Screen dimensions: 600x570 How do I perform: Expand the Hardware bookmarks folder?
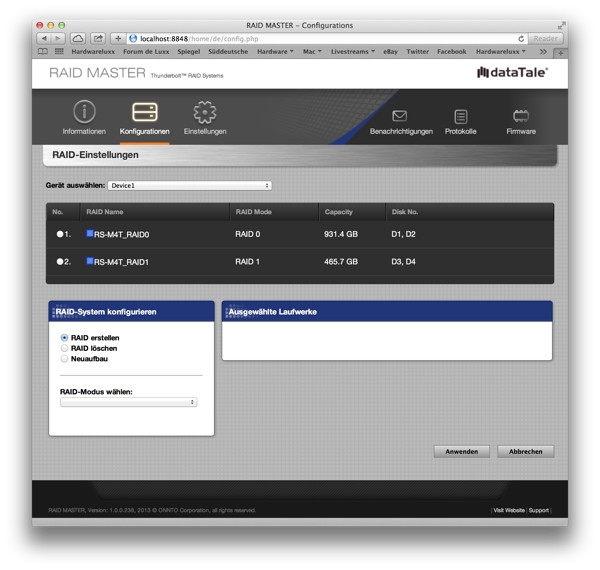tap(275, 51)
